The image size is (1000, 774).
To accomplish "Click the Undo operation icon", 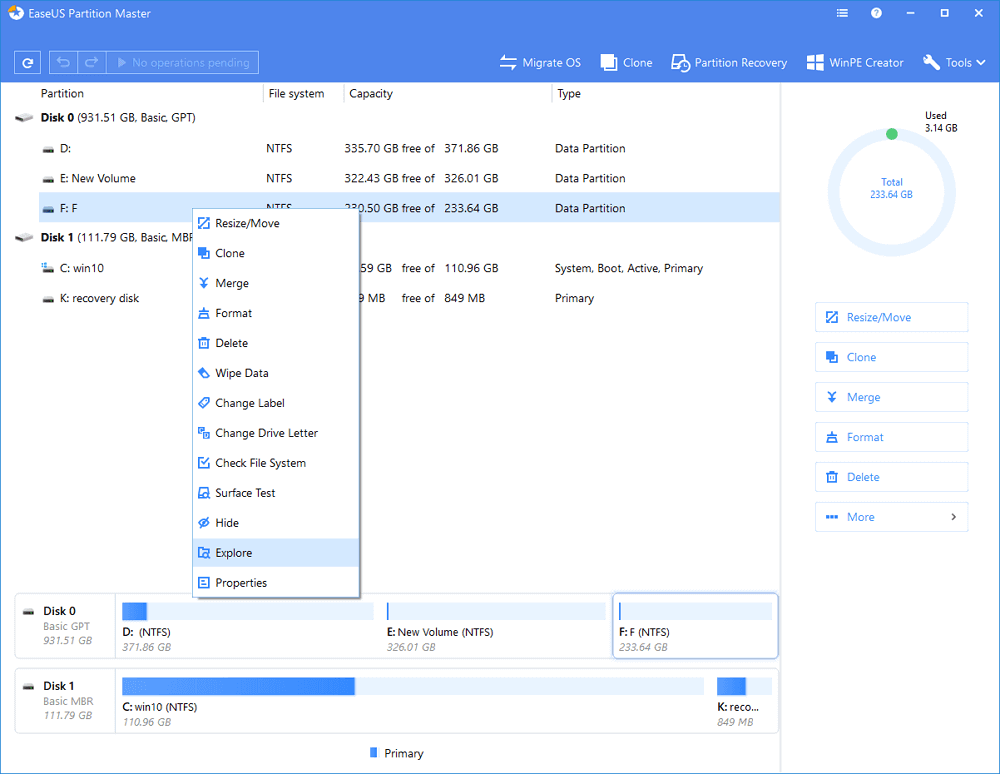I will [61, 62].
